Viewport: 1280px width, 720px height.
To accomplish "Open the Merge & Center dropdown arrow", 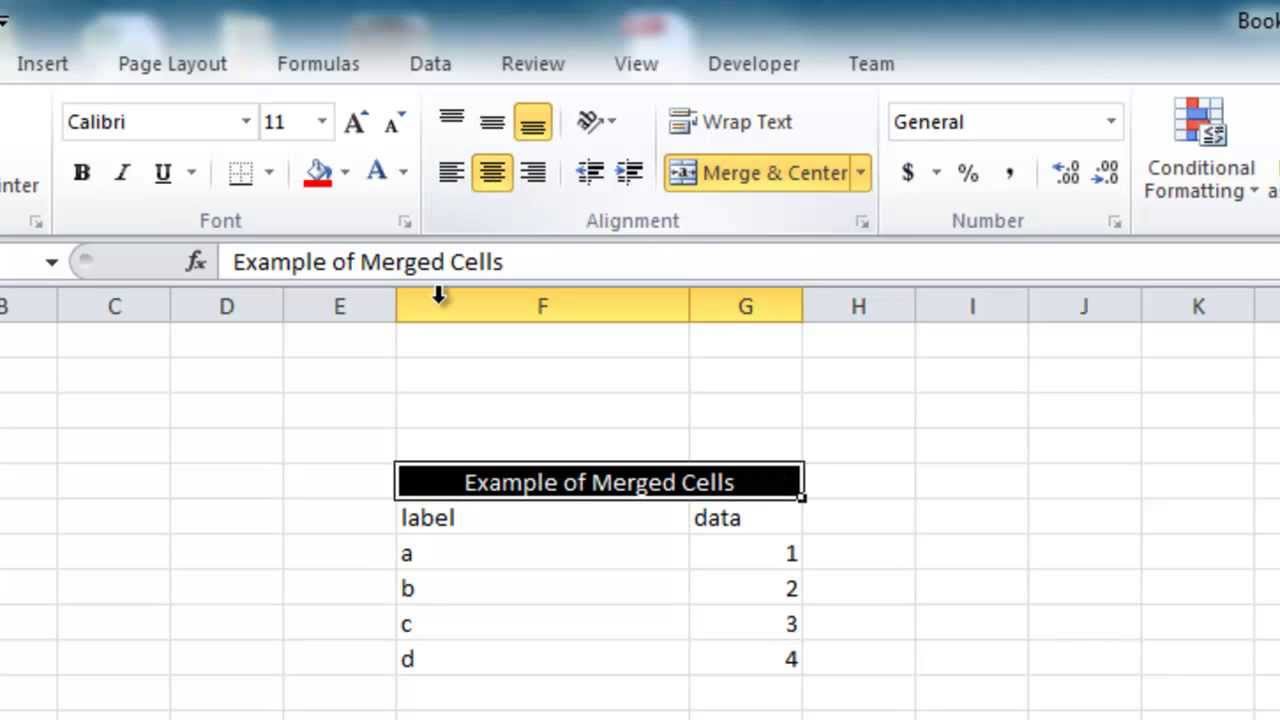I will tap(861, 172).
